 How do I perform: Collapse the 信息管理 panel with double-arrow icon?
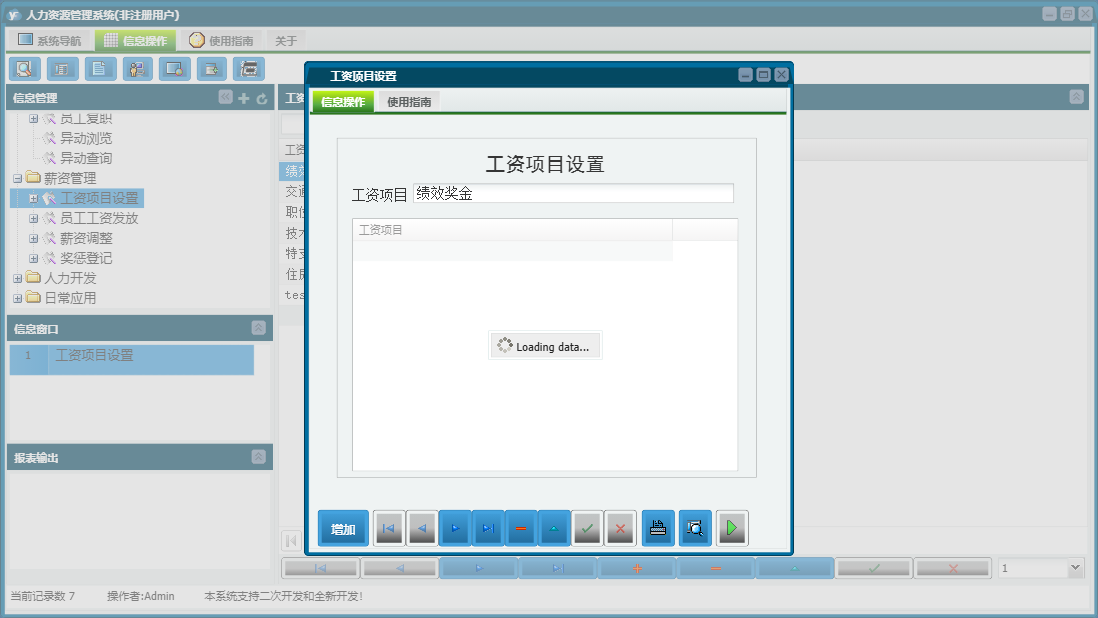225,97
